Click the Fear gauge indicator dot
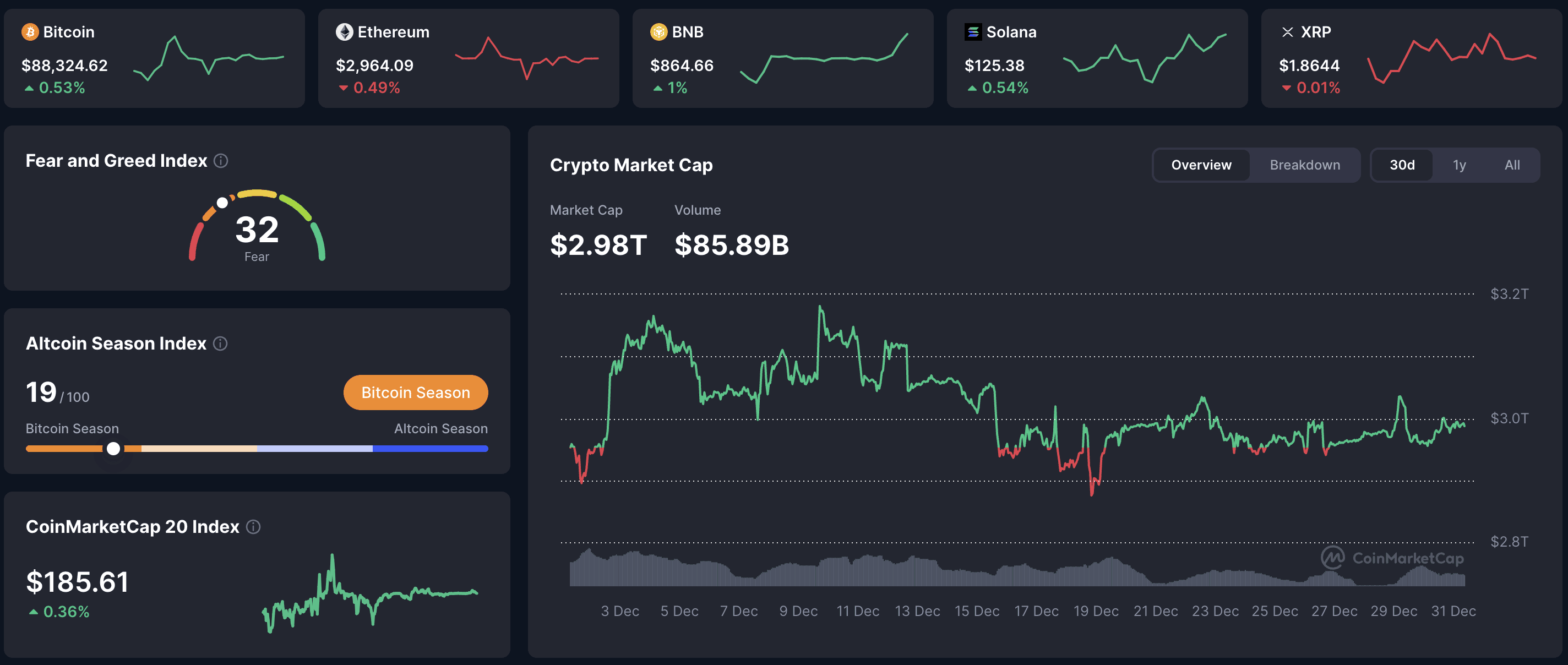This screenshot has height=665, width=1568. pos(223,201)
